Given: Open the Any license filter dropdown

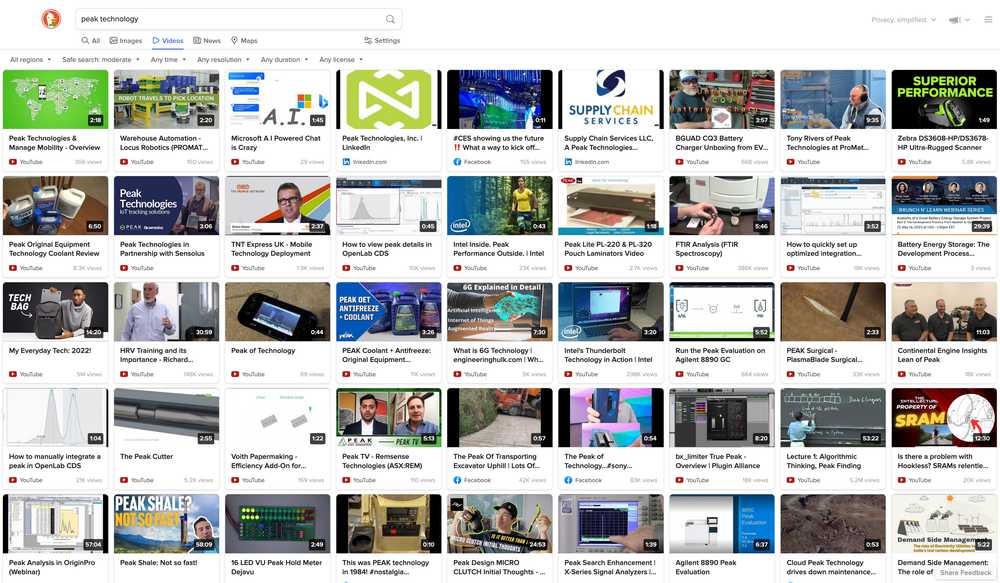Looking at the screenshot, I should click(x=340, y=60).
